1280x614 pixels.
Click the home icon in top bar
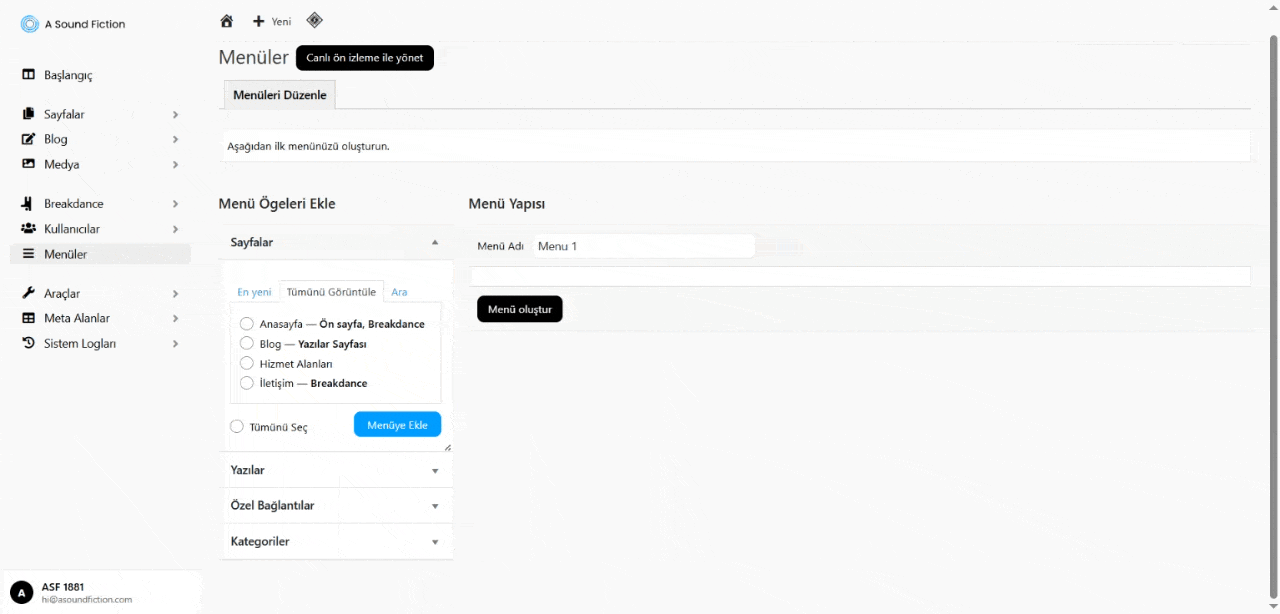pyautogui.click(x=227, y=21)
